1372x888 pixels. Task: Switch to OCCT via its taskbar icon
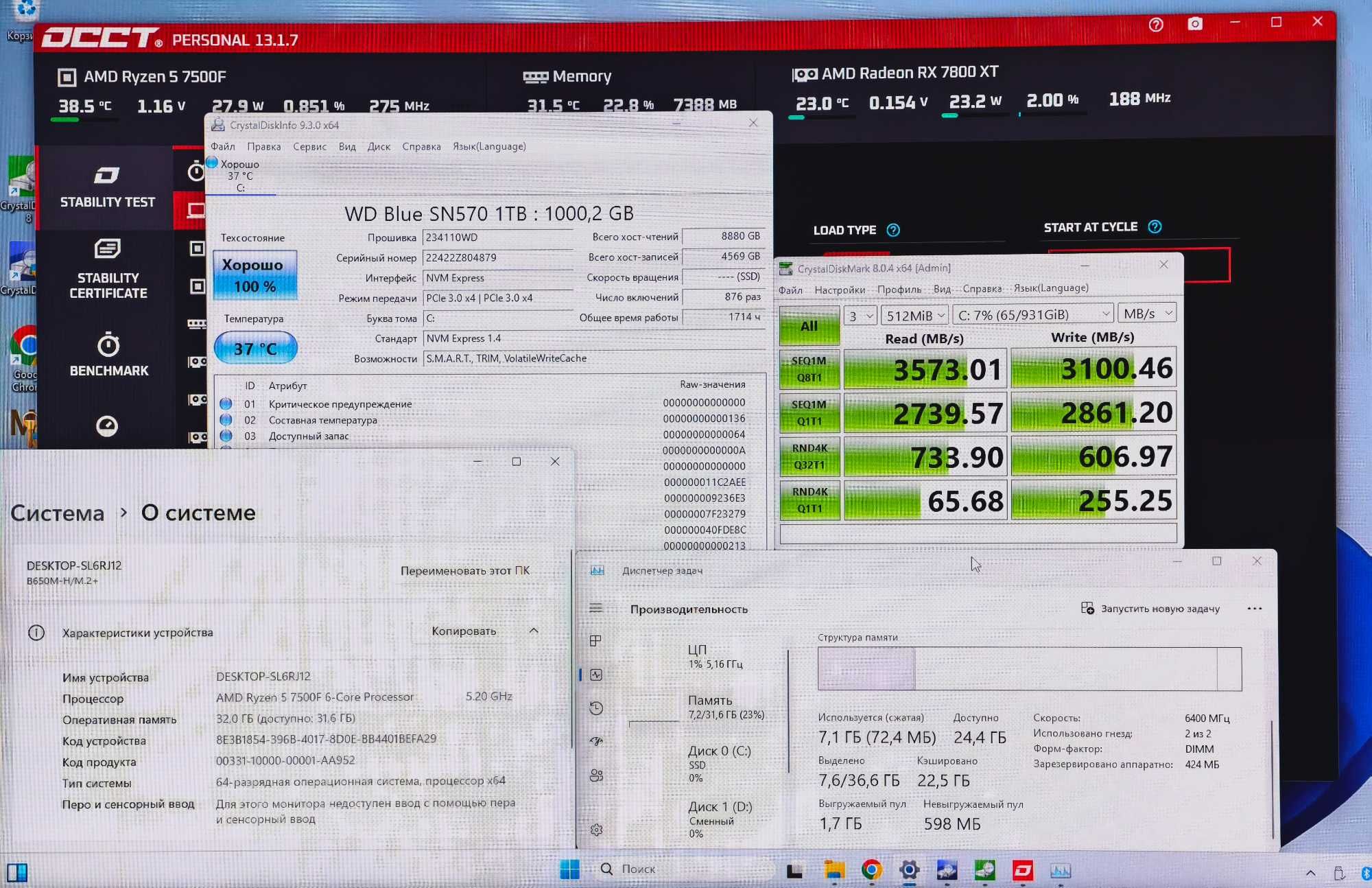(1023, 870)
